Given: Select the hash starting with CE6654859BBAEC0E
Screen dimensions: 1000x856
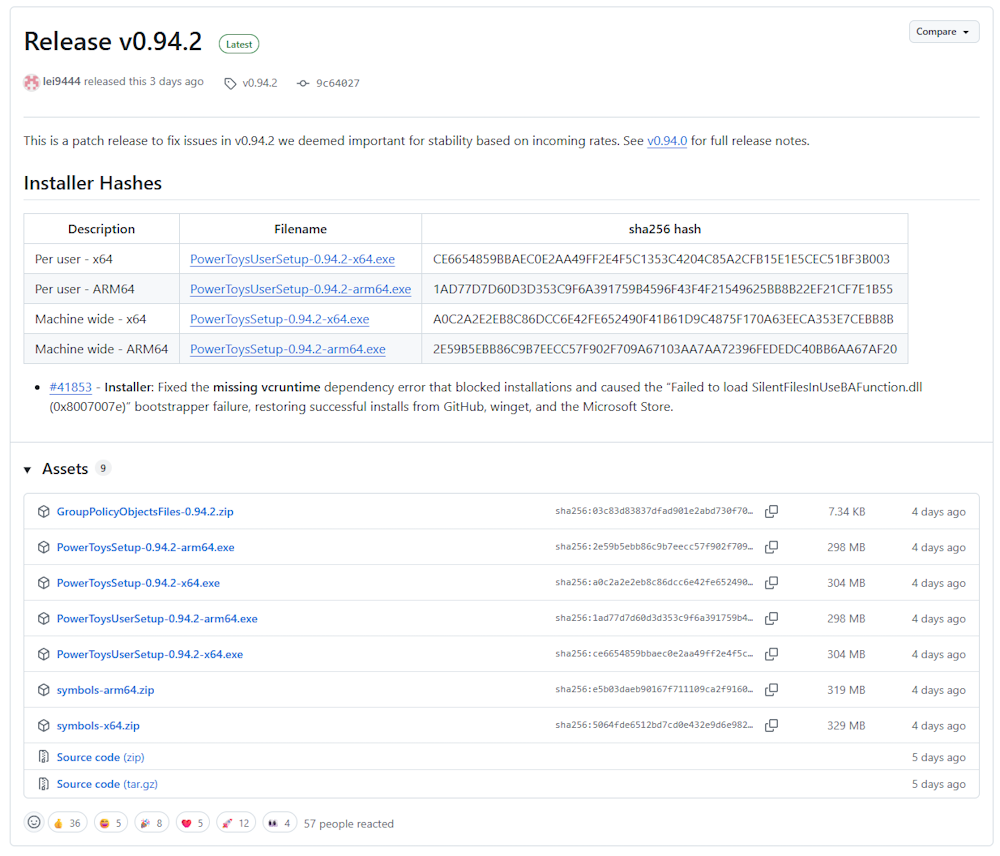Looking at the screenshot, I should (x=661, y=259).
